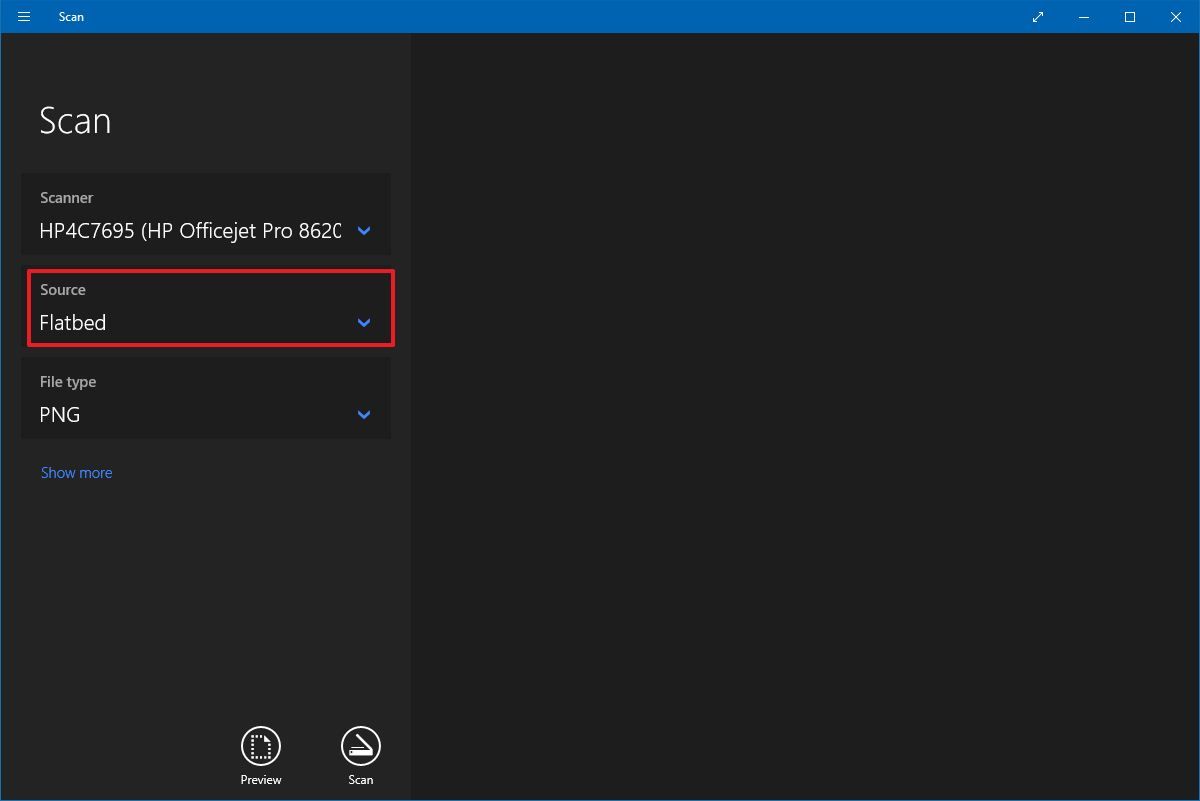Image resolution: width=1200 pixels, height=801 pixels.
Task: Reveal additional settings via Show more
Action: (x=76, y=472)
